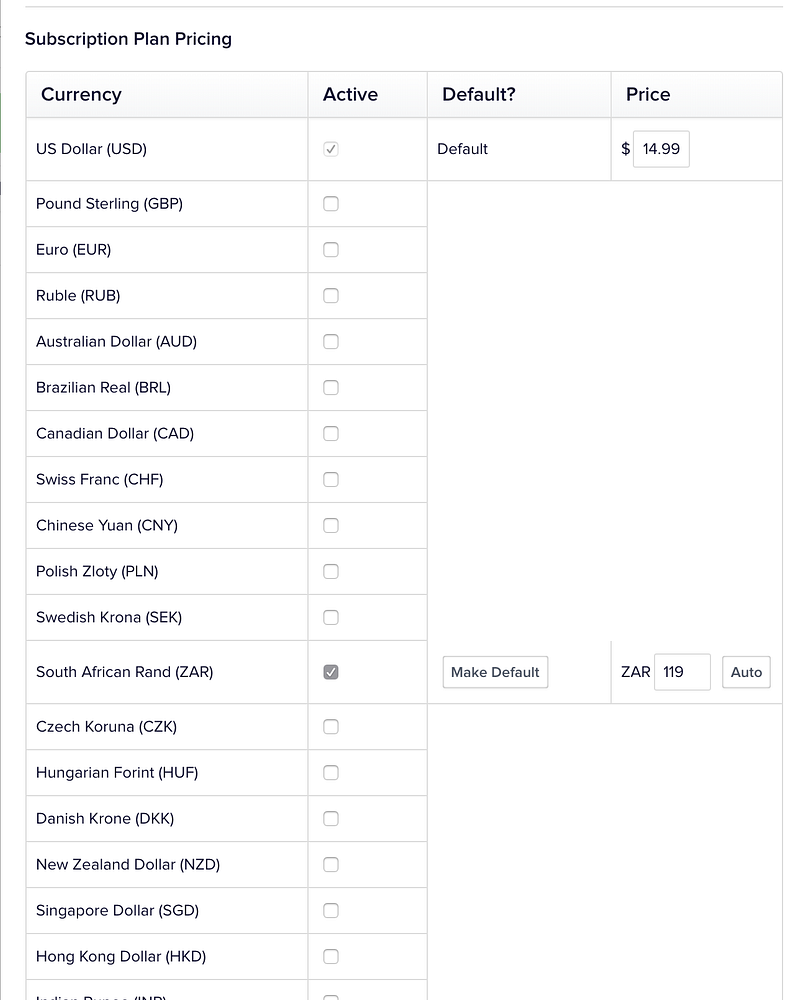Activate Swedish Krona (SEK) checkbox

coord(330,617)
